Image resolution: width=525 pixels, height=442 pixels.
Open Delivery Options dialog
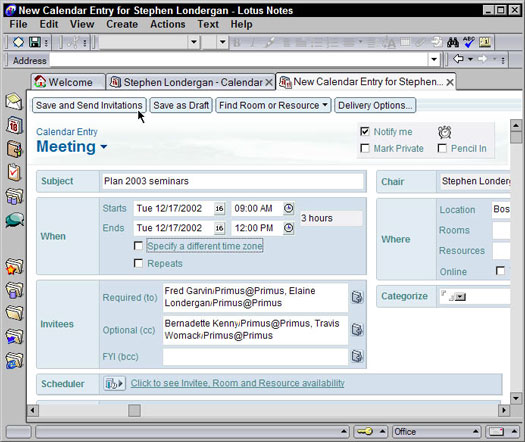pyautogui.click(x=375, y=105)
